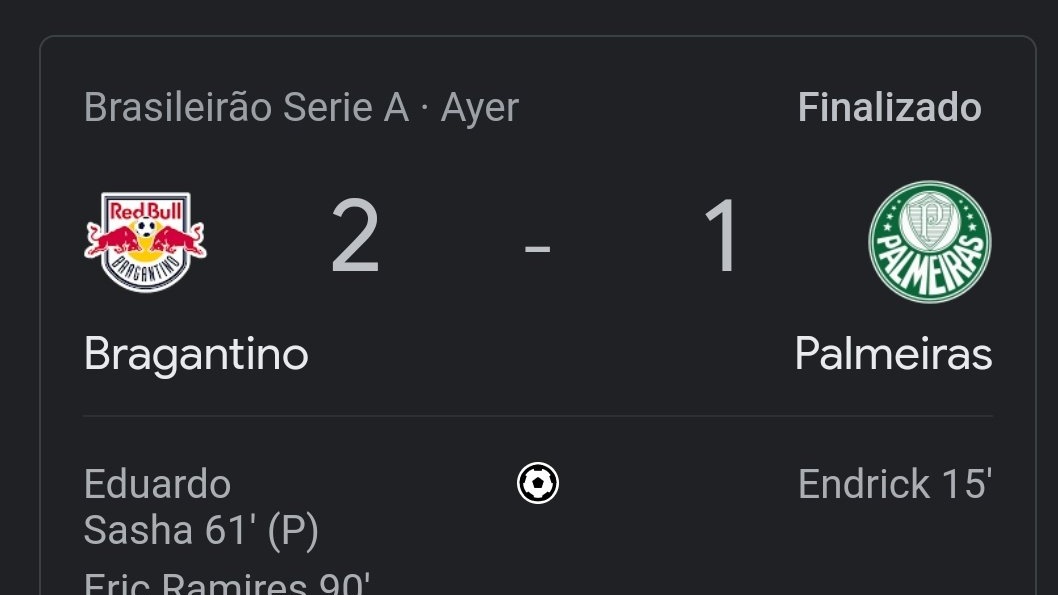This screenshot has width=1058, height=595.
Task: Click Bragantino's score of 2
Action: (x=356, y=235)
